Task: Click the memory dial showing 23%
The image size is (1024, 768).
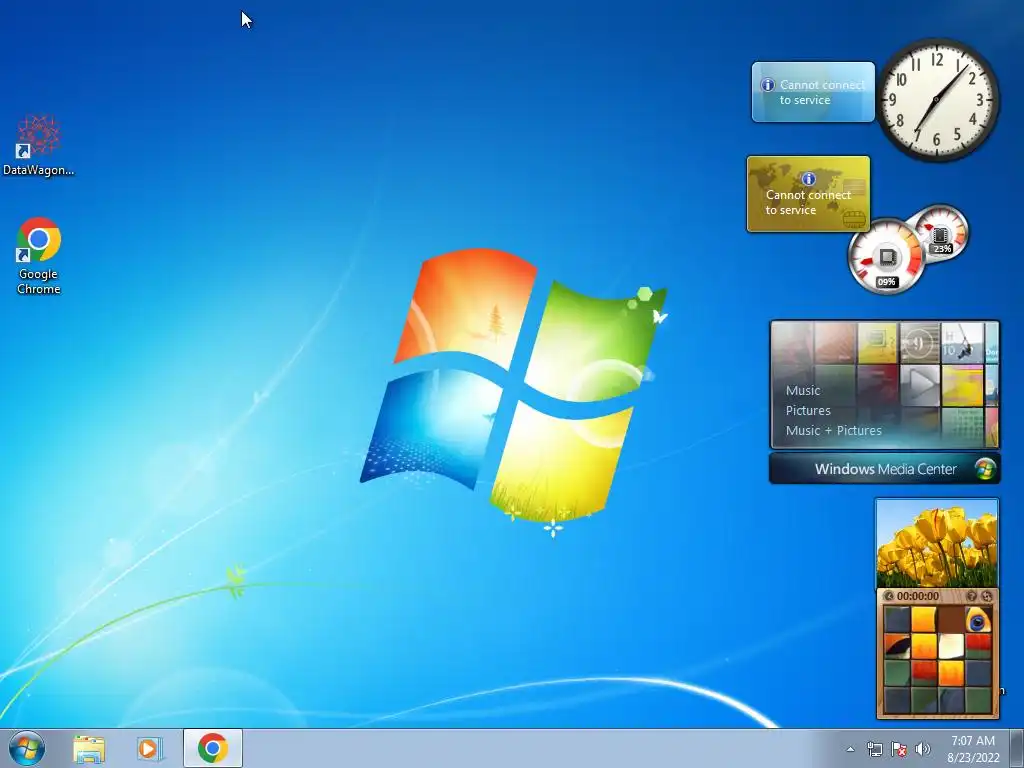Action: click(941, 232)
